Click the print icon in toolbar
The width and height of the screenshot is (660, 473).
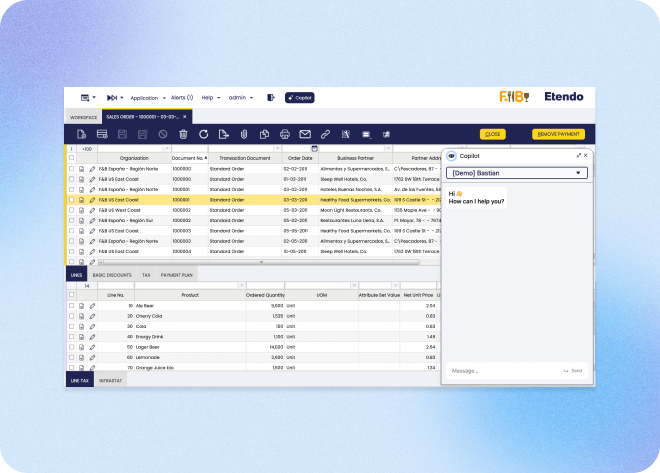click(x=285, y=134)
